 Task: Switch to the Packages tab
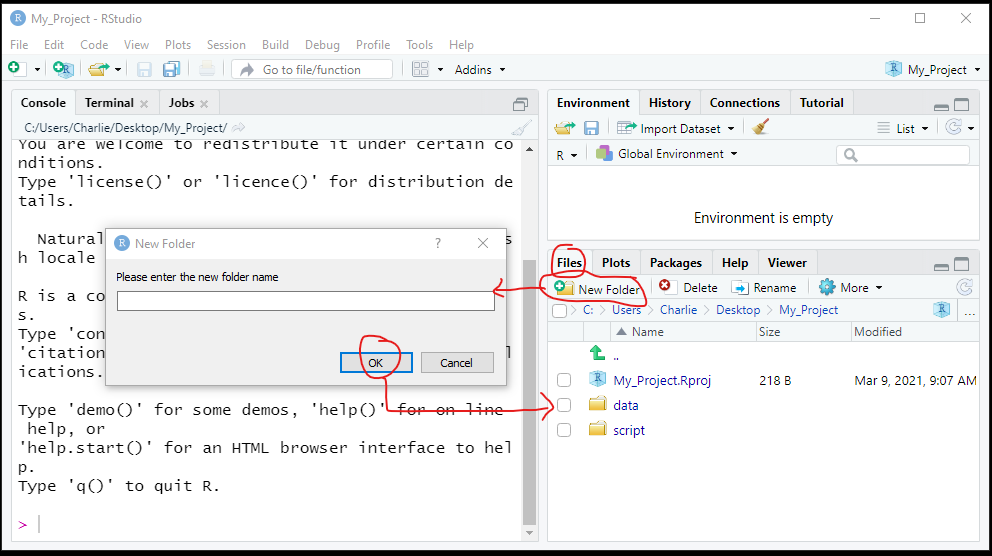[x=675, y=263]
